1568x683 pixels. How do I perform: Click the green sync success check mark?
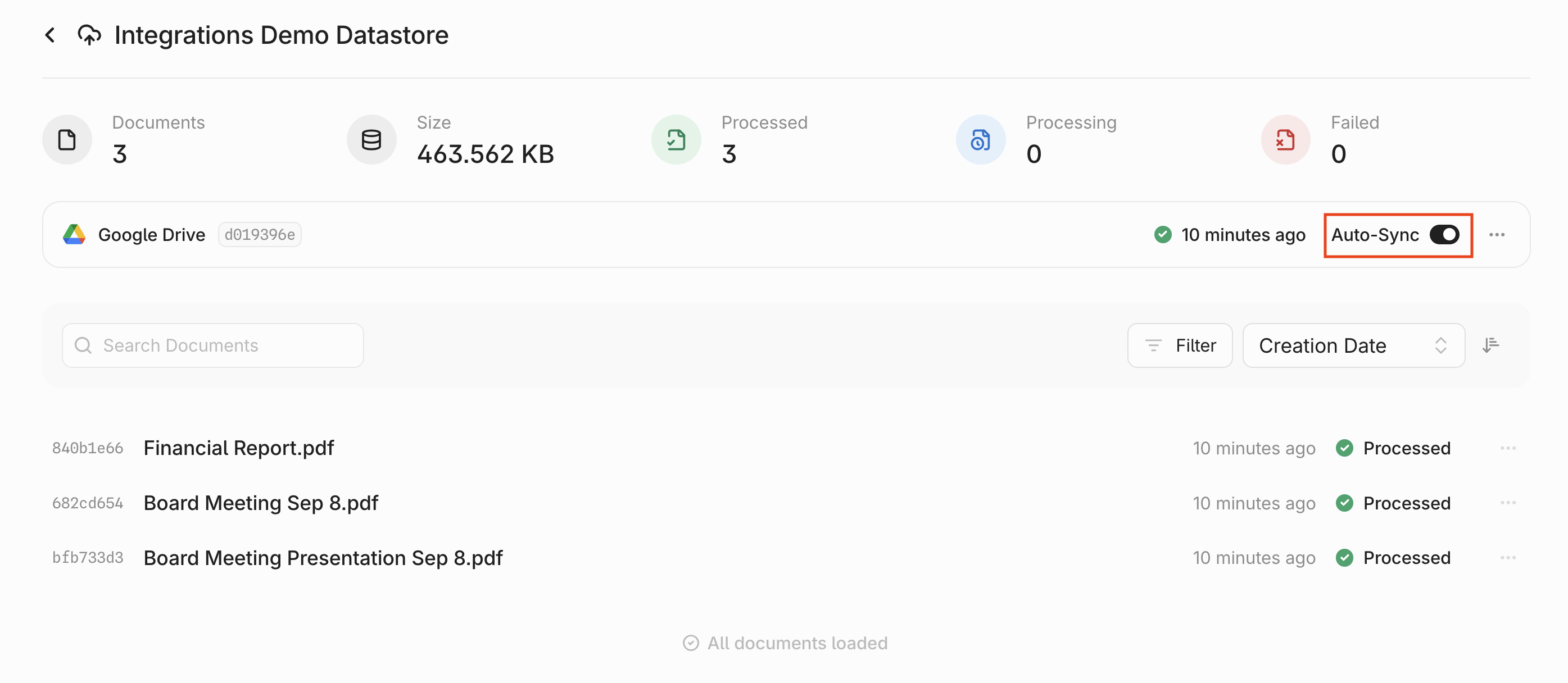(x=1162, y=234)
